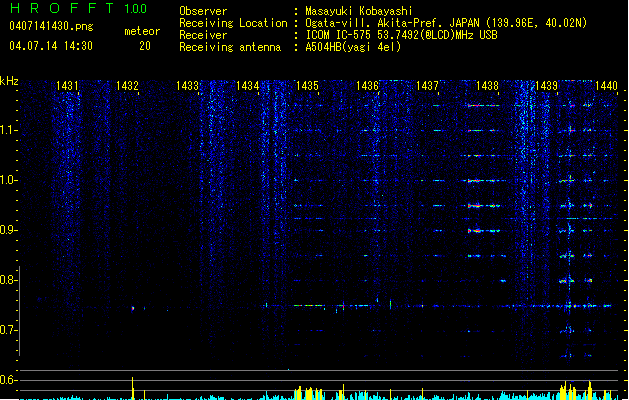Click the 1.1 kHz axis label
This screenshot has height=400, width=629.
point(8,130)
